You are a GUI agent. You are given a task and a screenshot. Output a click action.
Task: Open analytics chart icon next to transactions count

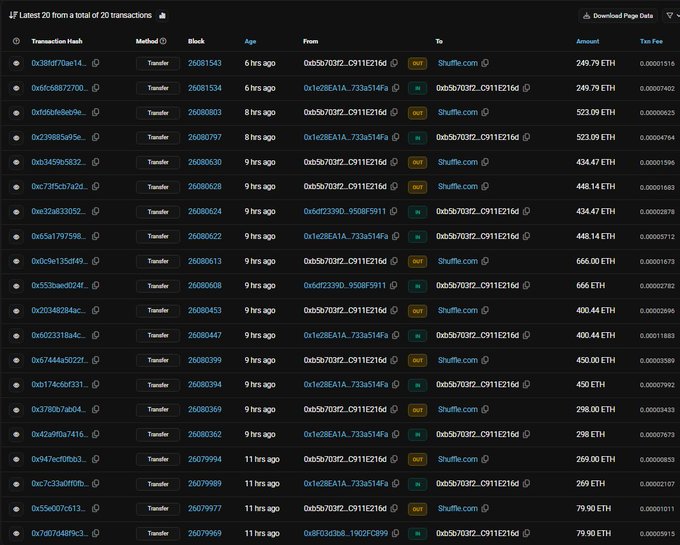pos(162,16)
